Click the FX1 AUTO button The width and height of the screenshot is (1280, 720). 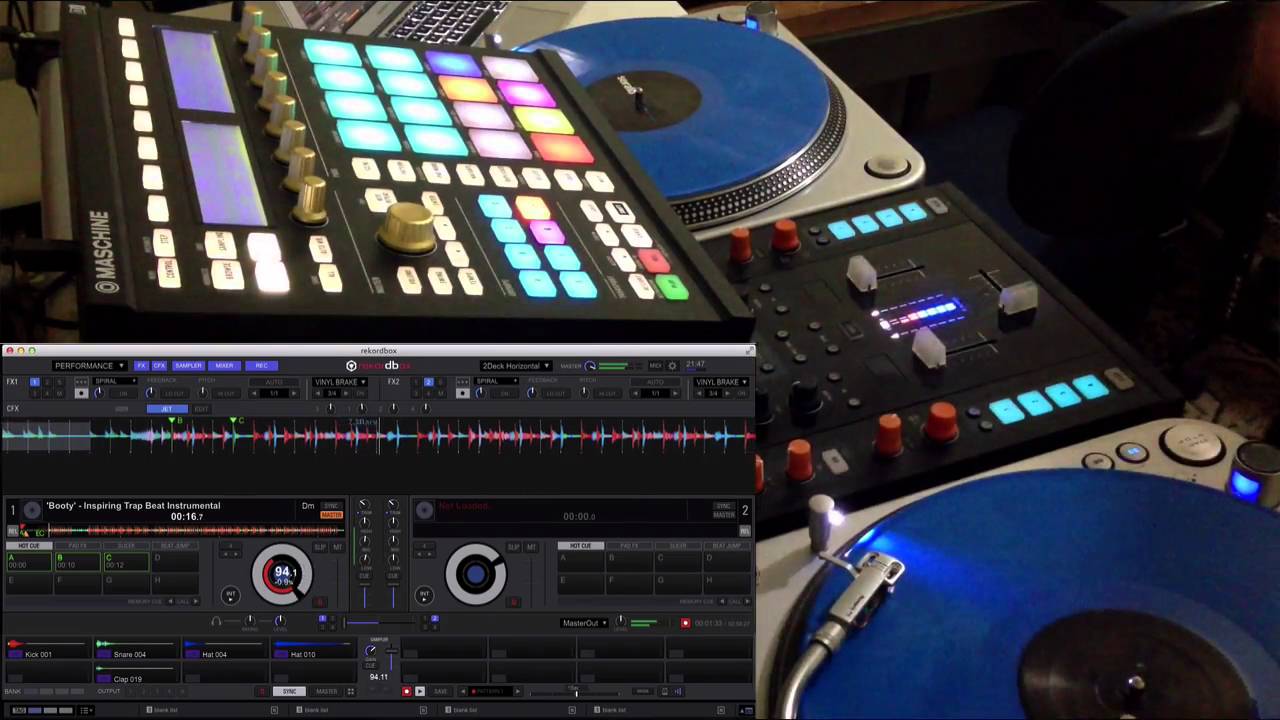click(x=274, y=382)
